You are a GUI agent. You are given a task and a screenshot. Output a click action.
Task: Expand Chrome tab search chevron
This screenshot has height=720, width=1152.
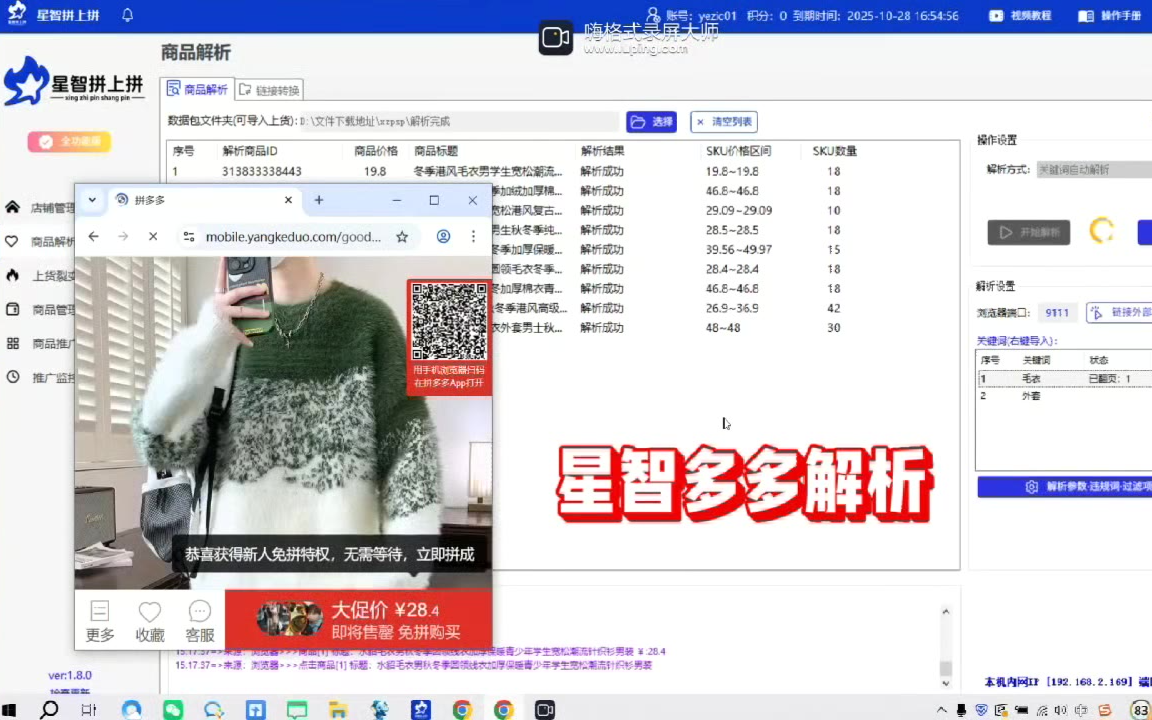[x=92, y=200]
